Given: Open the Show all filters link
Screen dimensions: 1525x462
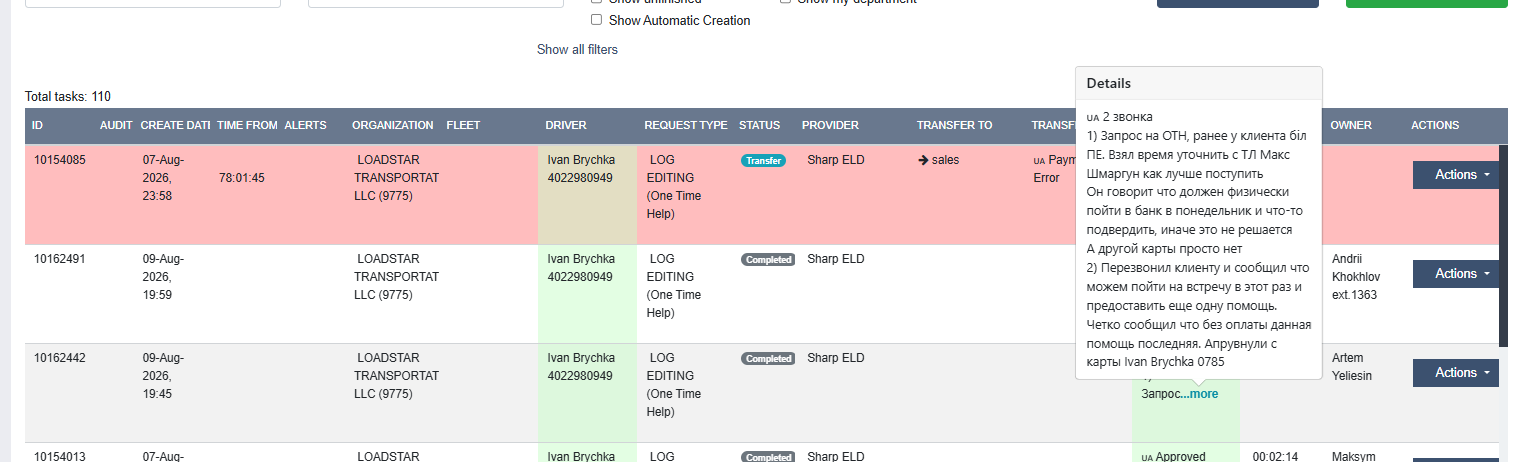Looking at the screenshot, I should pos(577,50).
